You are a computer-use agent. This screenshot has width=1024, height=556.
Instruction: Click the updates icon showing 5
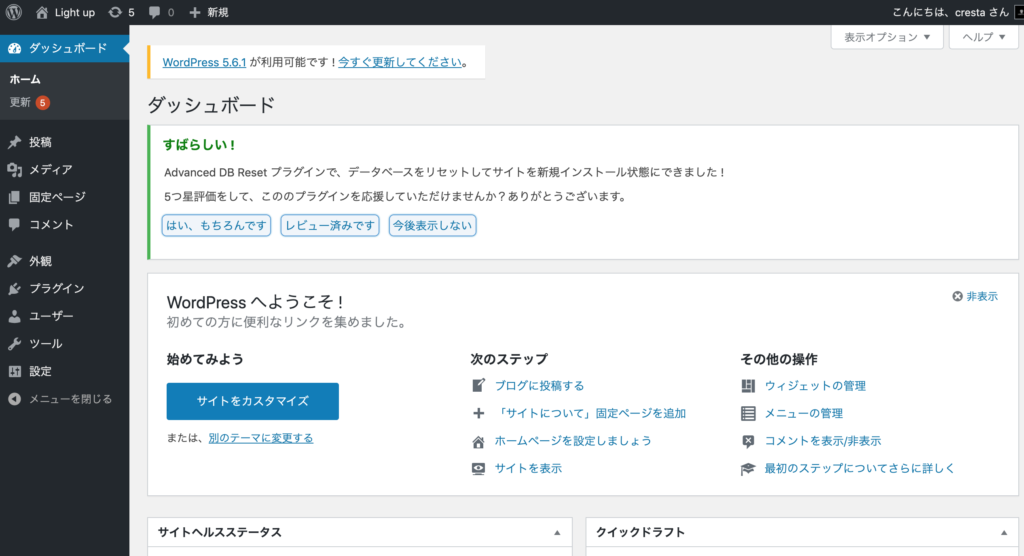pos(115,12)
